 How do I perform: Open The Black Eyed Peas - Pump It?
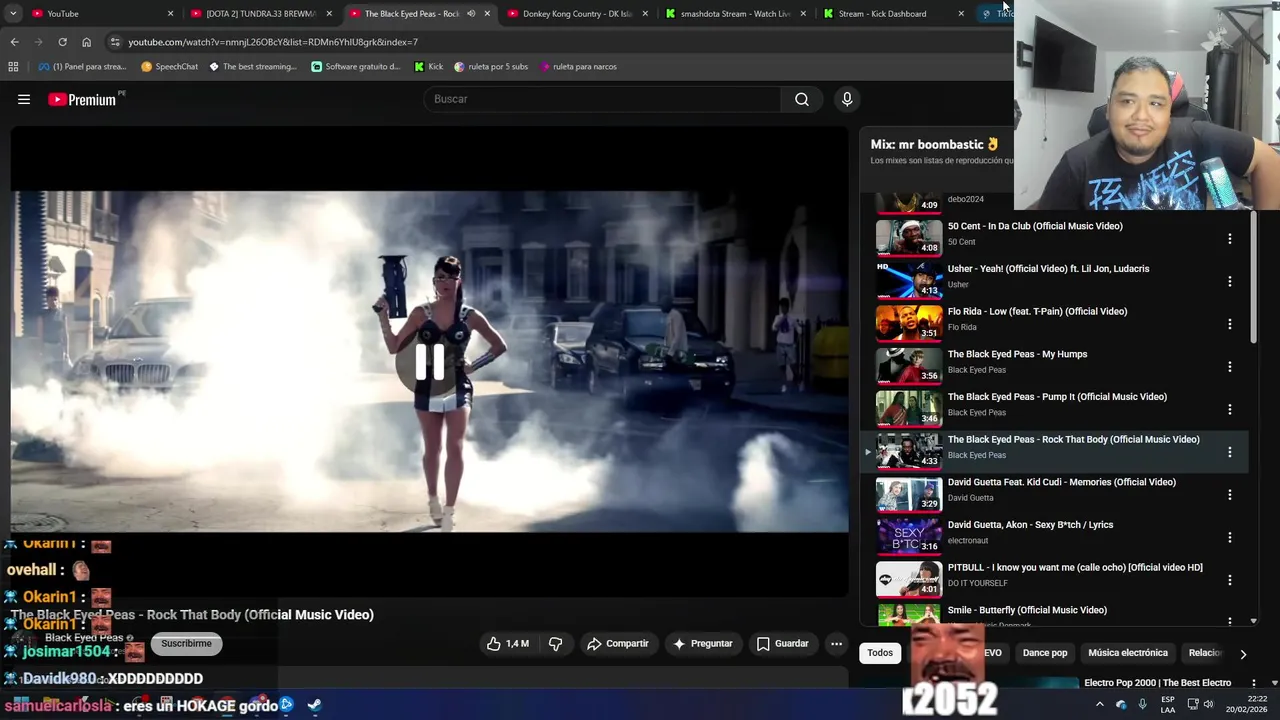tap(1057, 397)
